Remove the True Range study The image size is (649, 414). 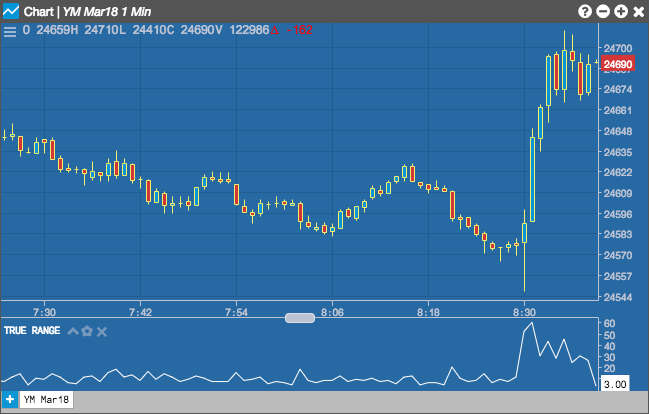[x=102, y=331]
